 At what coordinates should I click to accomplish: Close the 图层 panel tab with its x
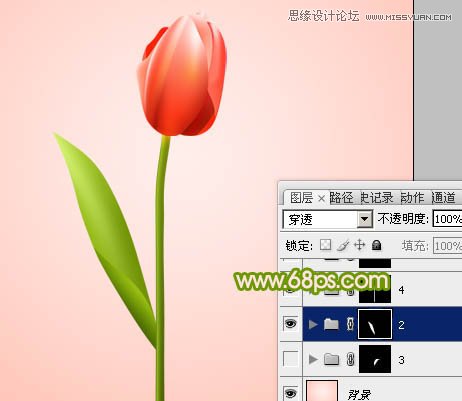321,199
